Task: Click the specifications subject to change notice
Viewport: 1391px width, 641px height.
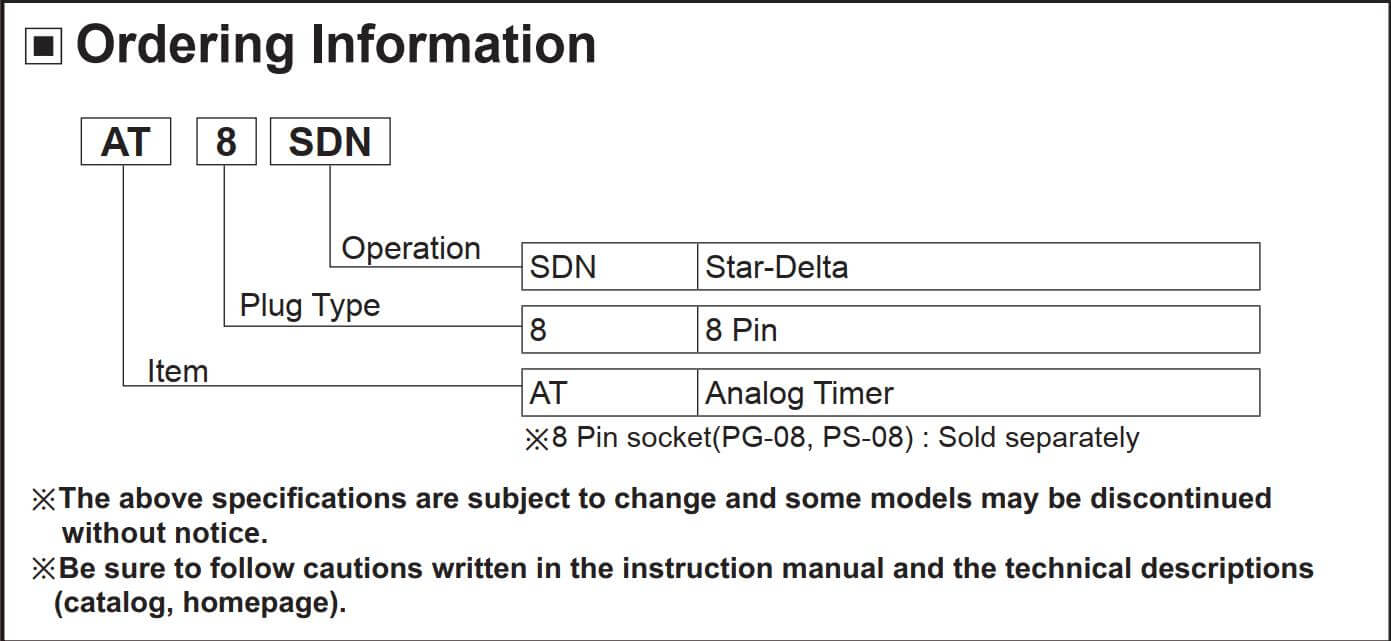Action: point(652,514)
